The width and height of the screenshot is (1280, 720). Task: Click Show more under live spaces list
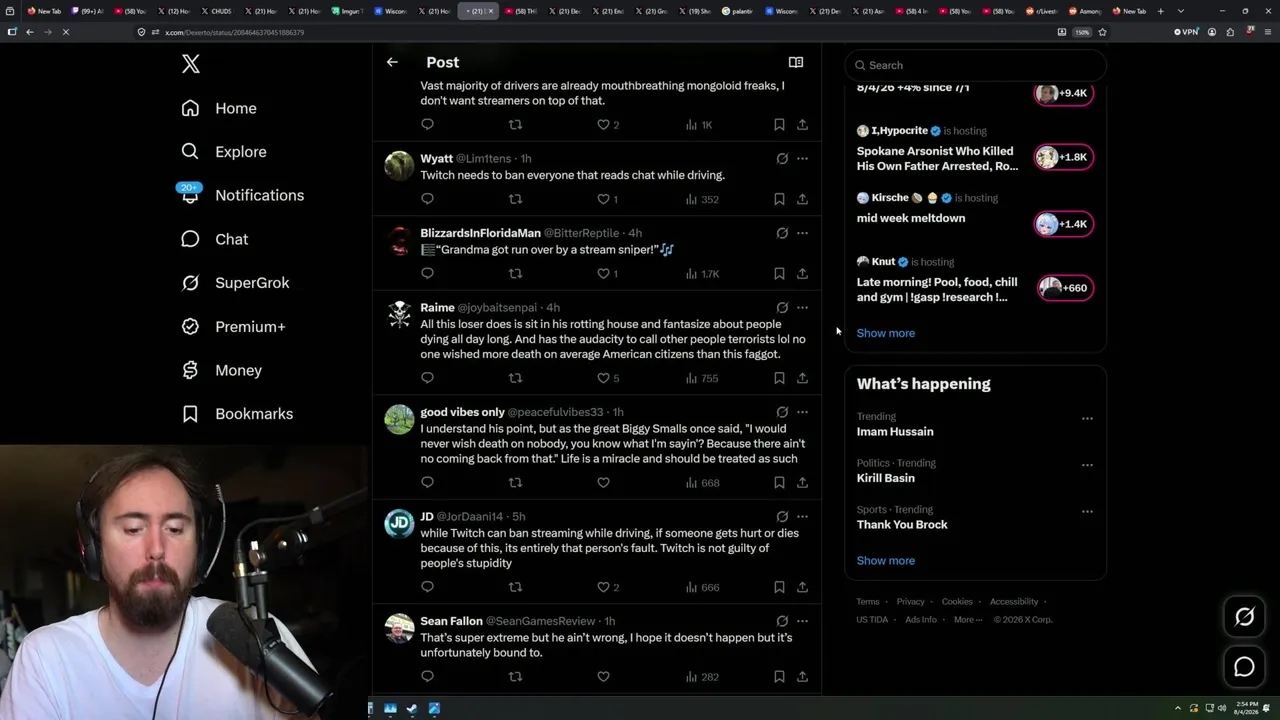886,333
